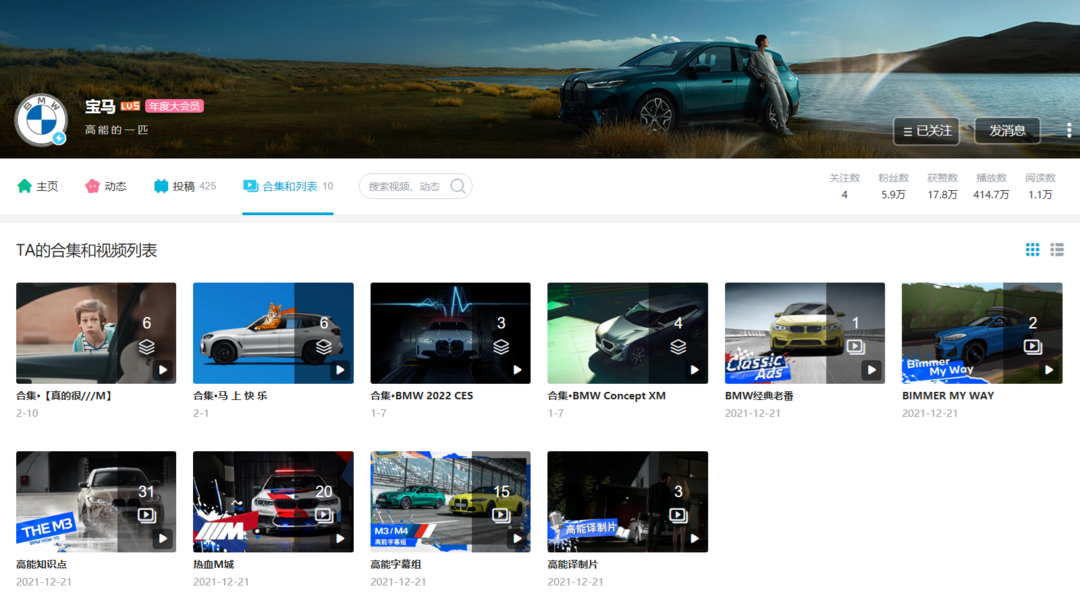This screenshot has height=603, width=1080.
Task: Click the stacked layers icon on BMW Concept XM
Action: [678, 347]
